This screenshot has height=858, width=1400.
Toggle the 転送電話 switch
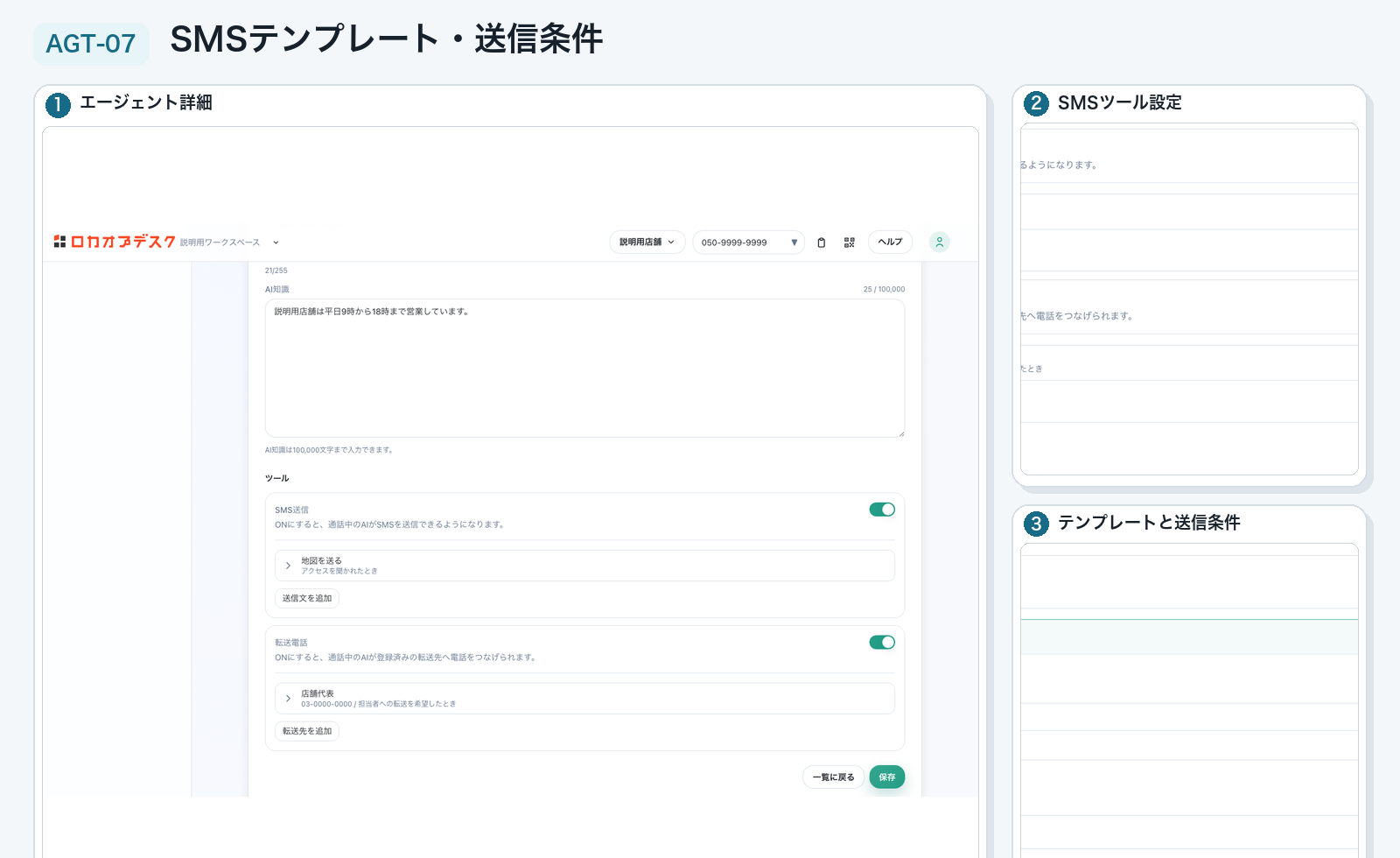coord(882,643)
